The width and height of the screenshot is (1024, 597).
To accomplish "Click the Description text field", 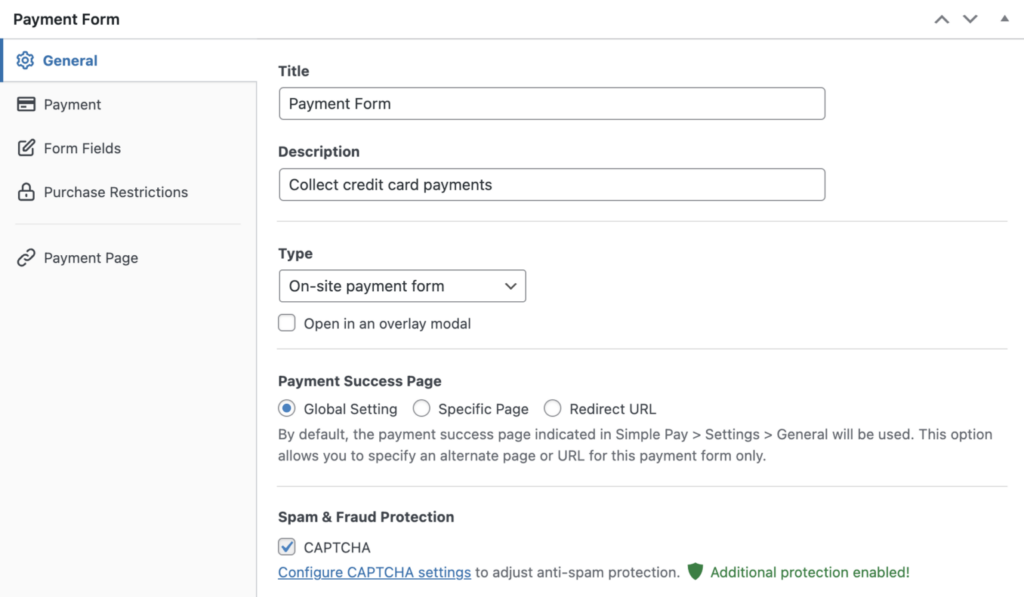I will [x=551, y=185].
